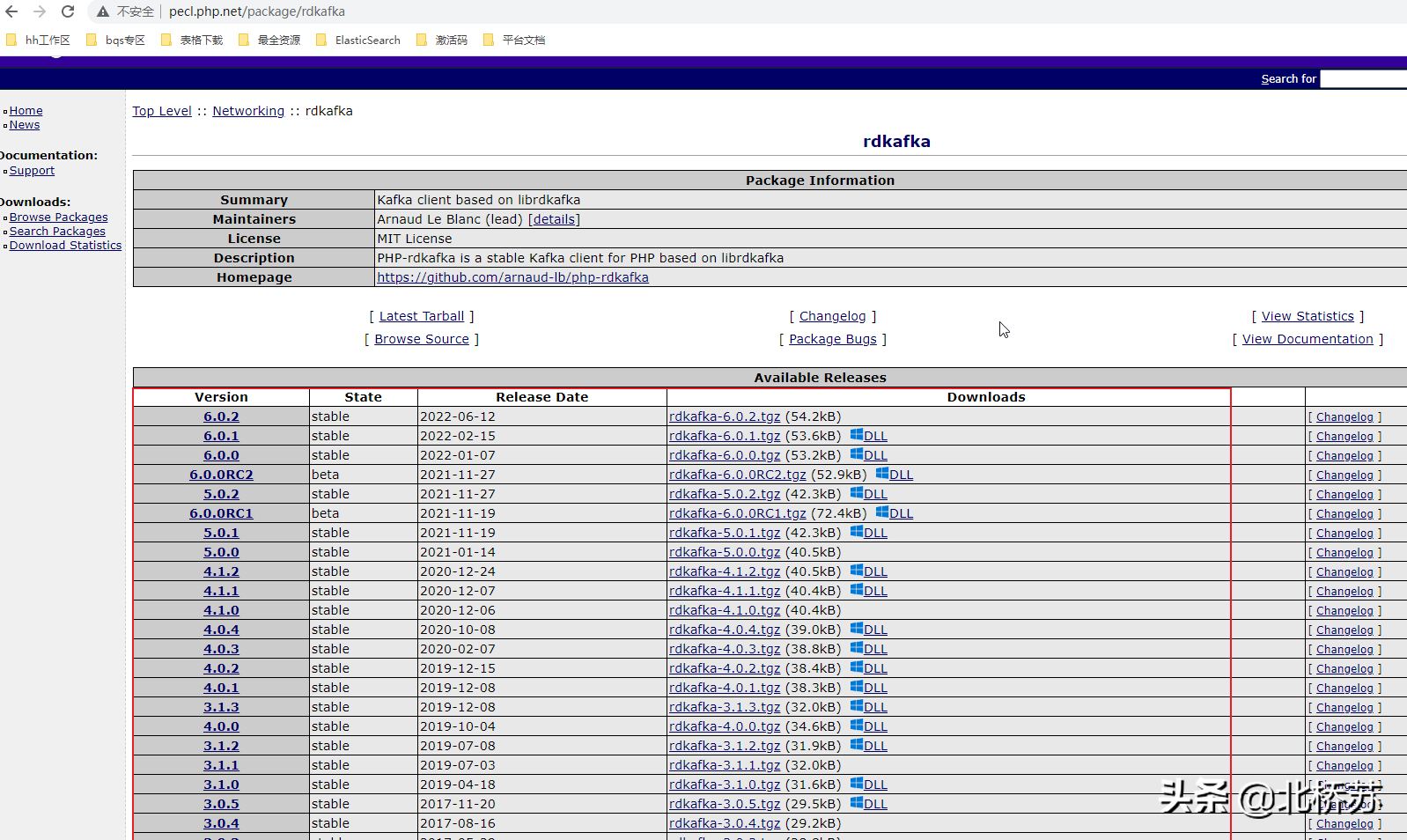
Task: Open the maintainer details link
Action: (554, 219)
